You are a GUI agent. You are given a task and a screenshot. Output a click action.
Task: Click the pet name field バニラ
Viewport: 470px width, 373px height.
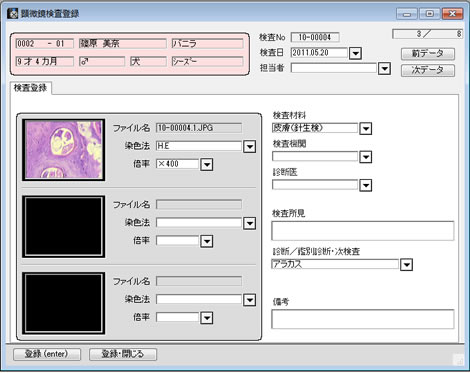[x=207, y=44]
